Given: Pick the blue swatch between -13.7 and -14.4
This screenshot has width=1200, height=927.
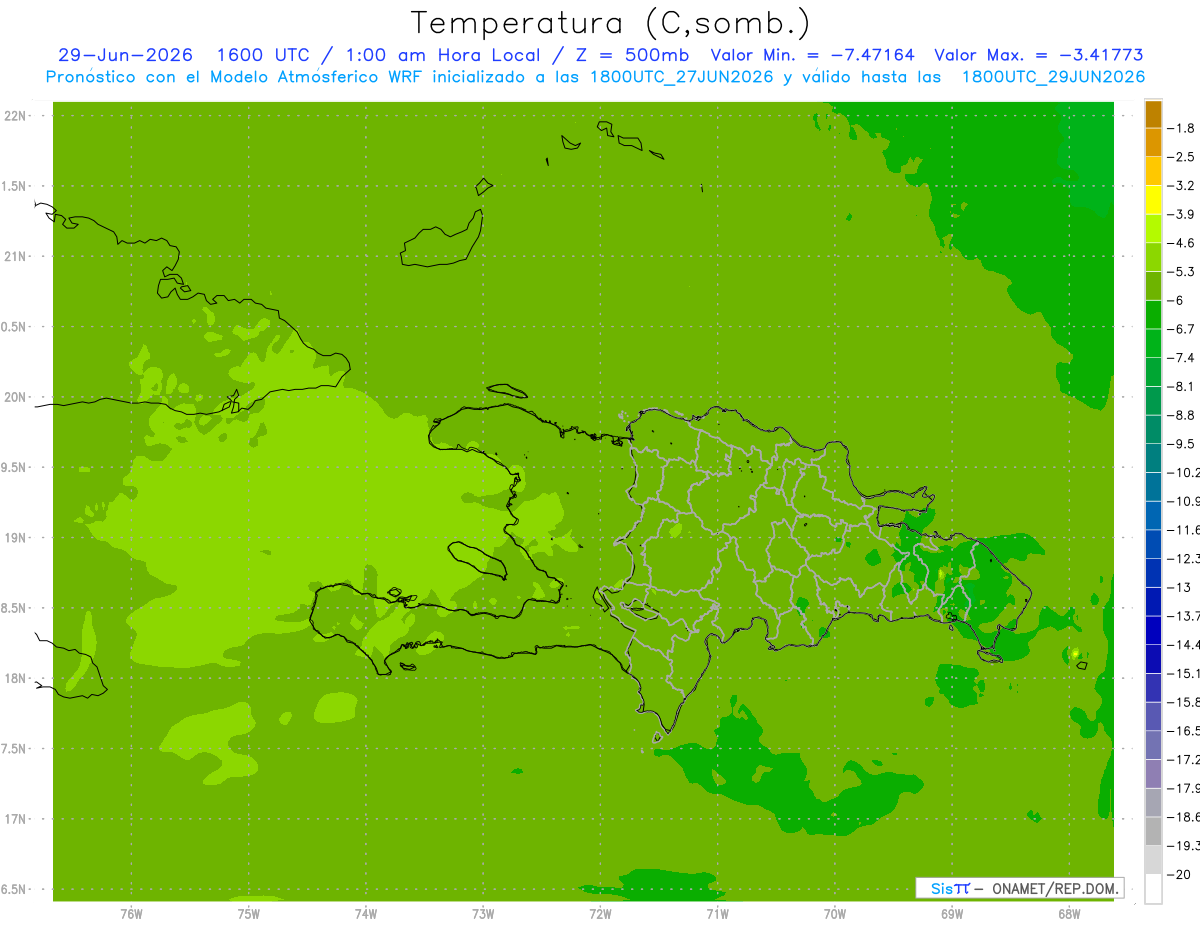Looking at the screenshot, I should pyautogui.click(x=1153, y=630).
